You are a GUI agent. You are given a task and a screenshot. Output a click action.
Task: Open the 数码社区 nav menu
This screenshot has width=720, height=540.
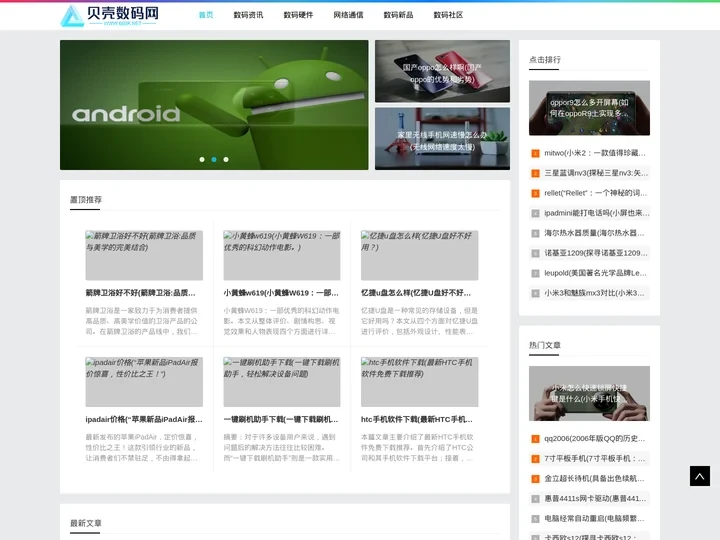click(x=448, y=15)
